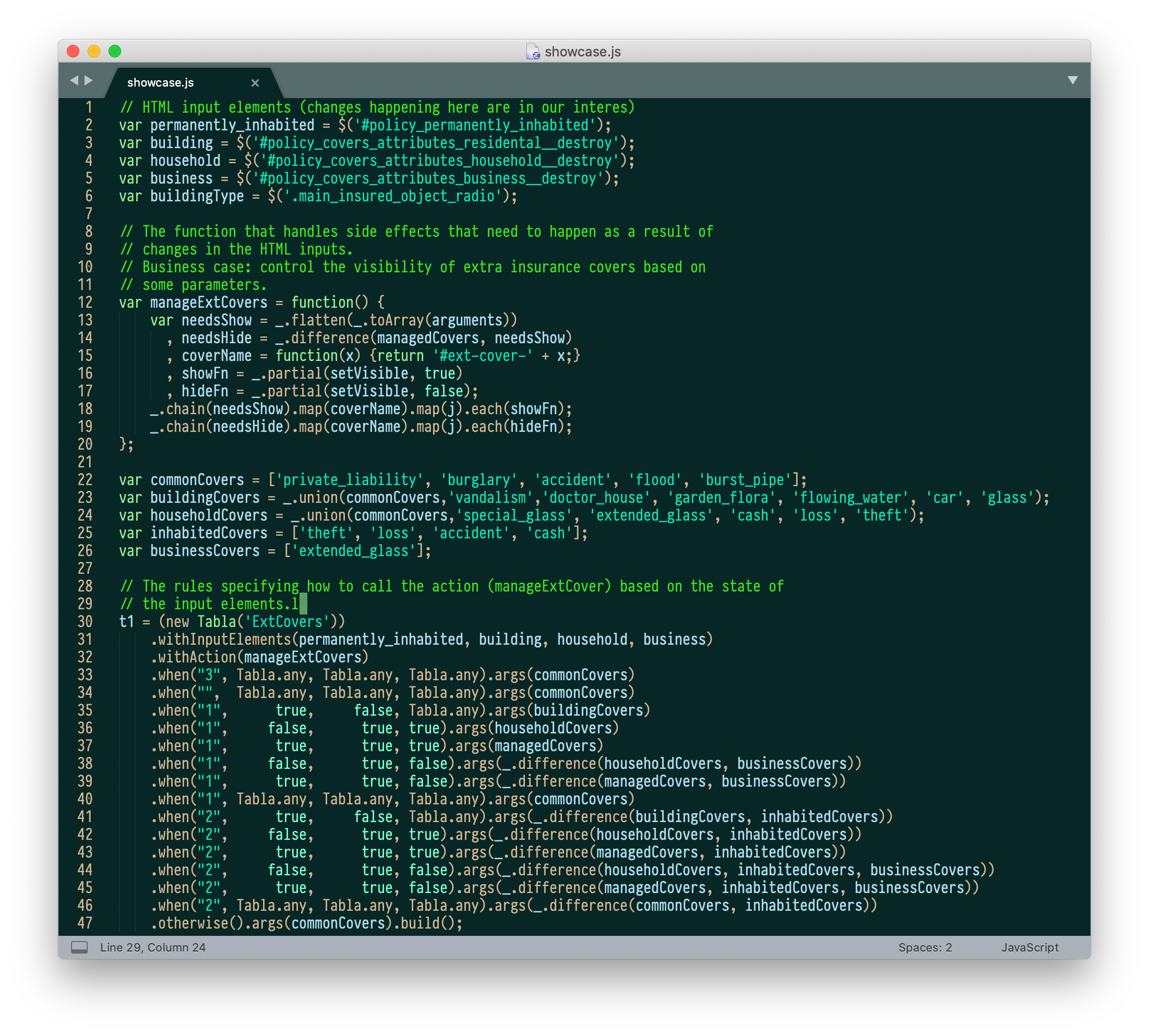Click line number 12 in the gutter
This screenshot has width=1149, height=1036.
tap(85, 302)
